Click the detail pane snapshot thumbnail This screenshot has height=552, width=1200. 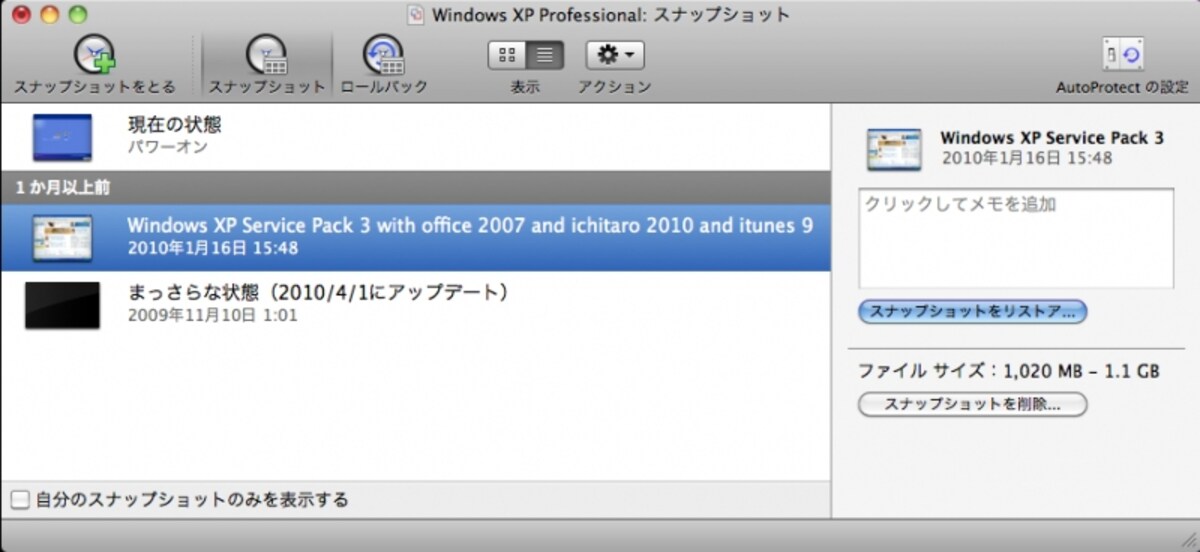(894, 149)
